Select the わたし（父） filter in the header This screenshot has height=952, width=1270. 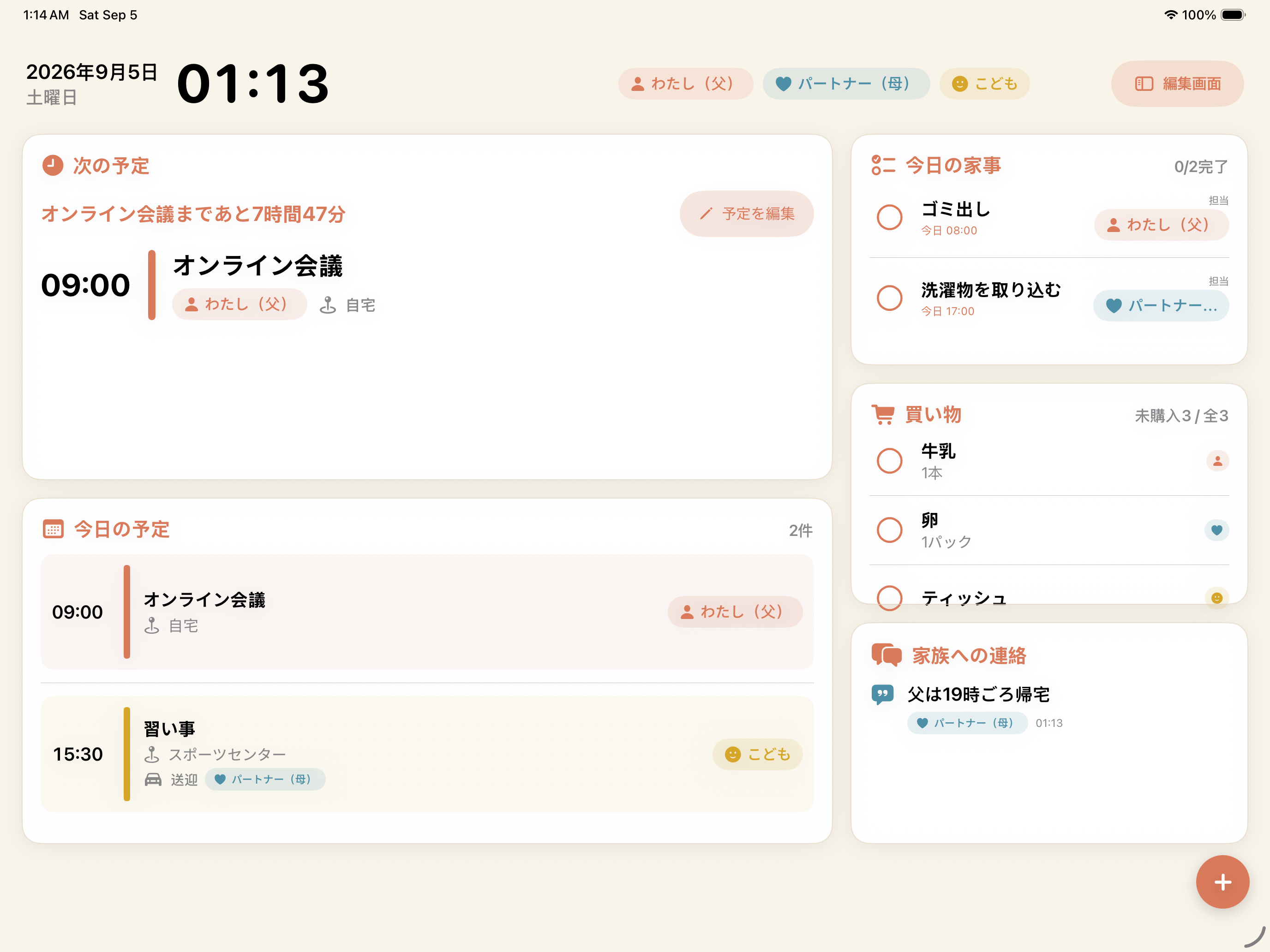tap(685, 84)
